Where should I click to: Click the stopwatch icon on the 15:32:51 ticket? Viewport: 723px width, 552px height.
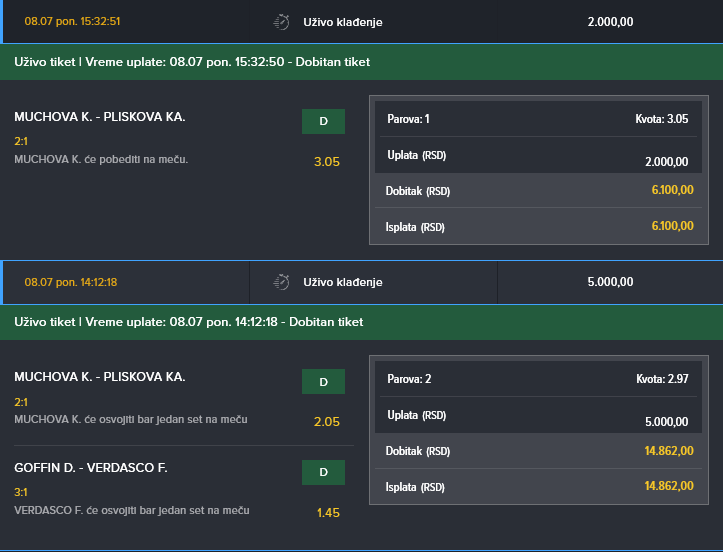[281, 22]
